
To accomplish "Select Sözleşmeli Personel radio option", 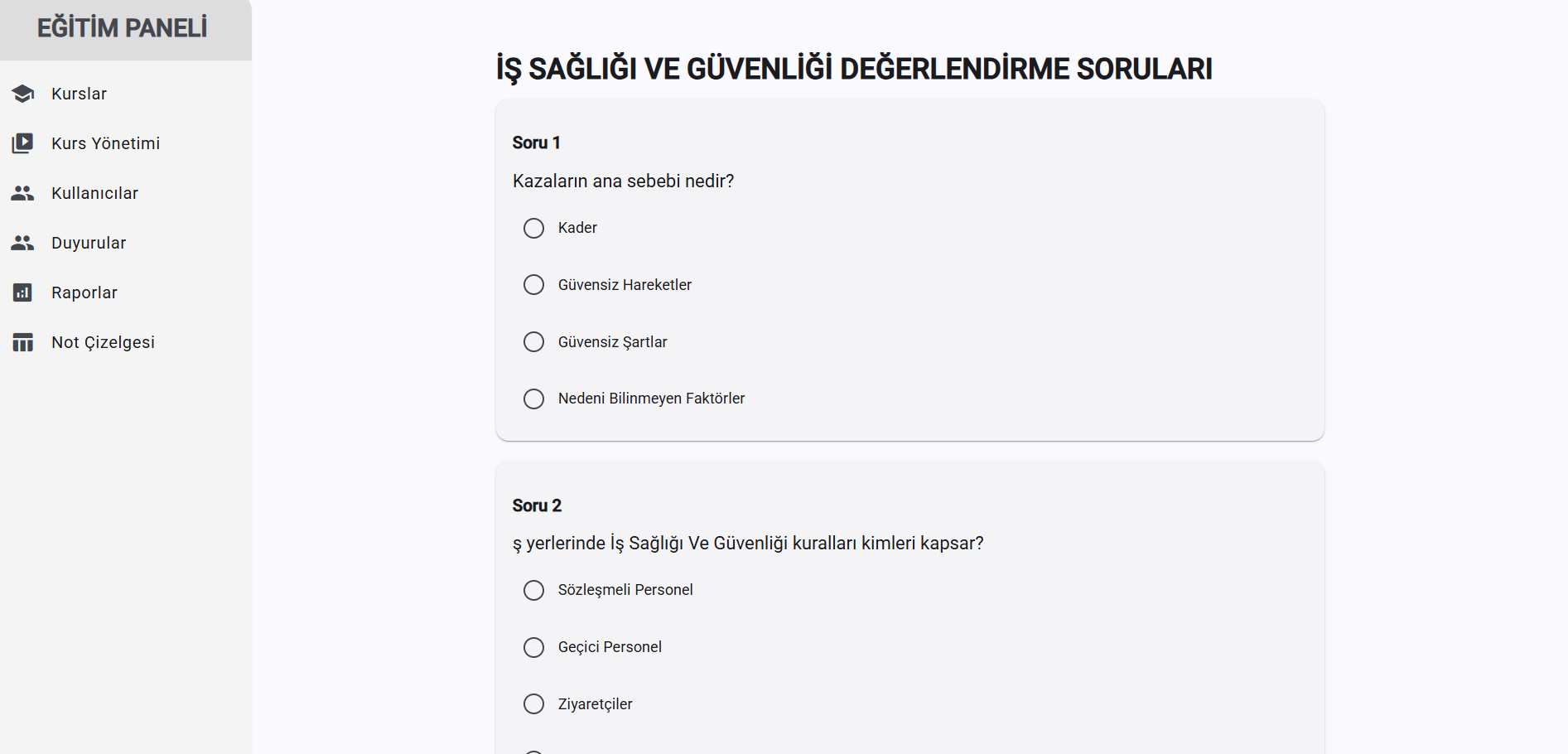I will [534, 590].
